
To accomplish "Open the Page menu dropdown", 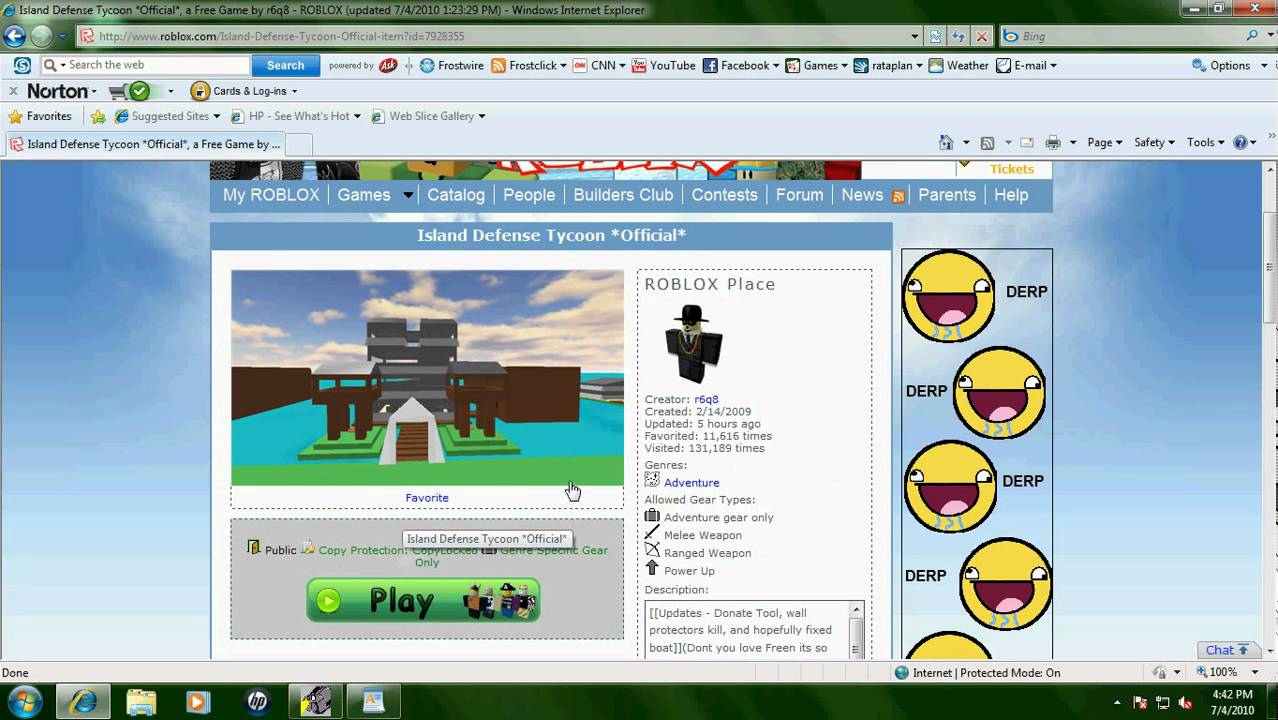I will (x=1104, y=142).
